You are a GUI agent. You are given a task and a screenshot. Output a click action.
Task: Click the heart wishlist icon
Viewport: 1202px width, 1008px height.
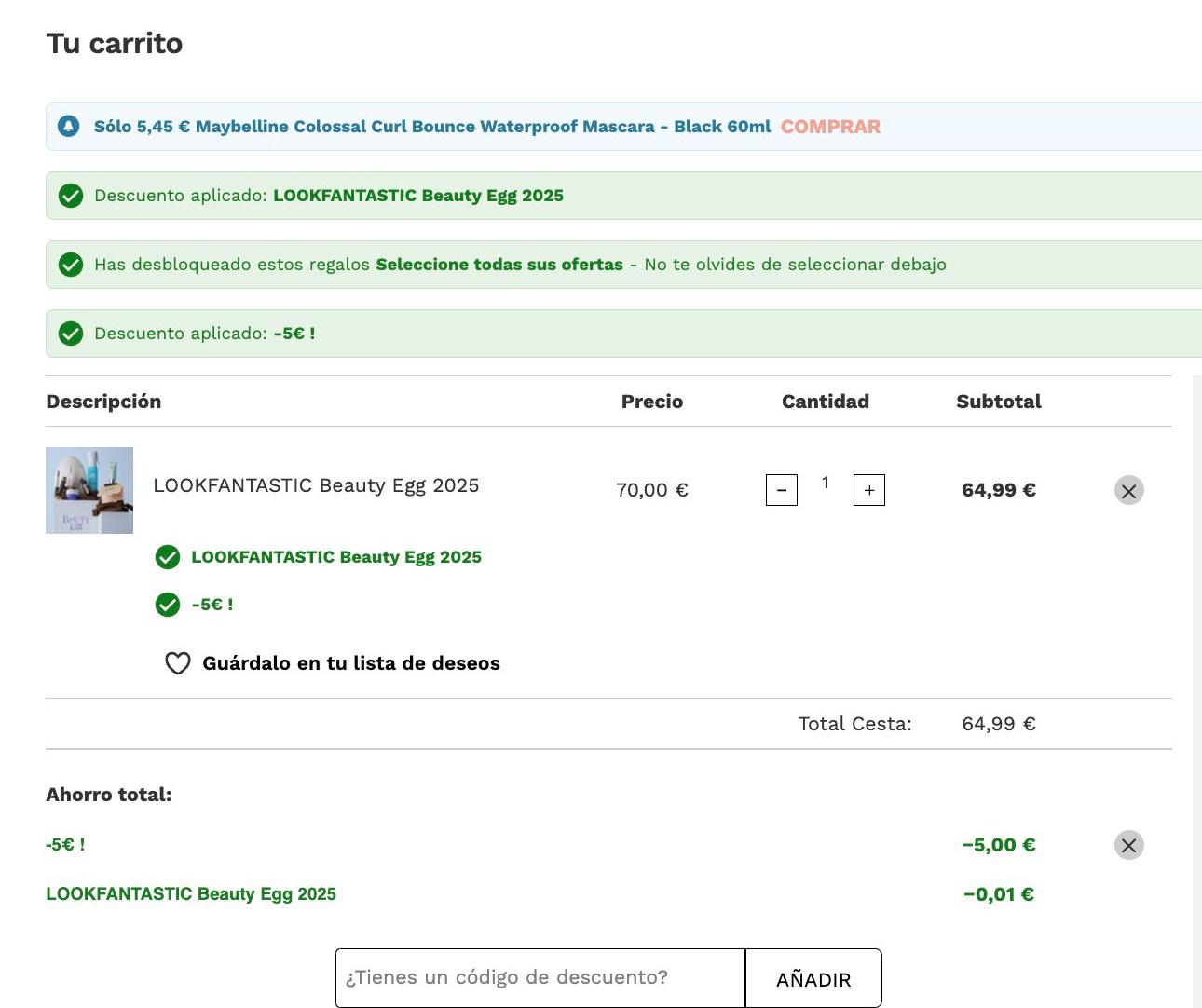(177, 663)
